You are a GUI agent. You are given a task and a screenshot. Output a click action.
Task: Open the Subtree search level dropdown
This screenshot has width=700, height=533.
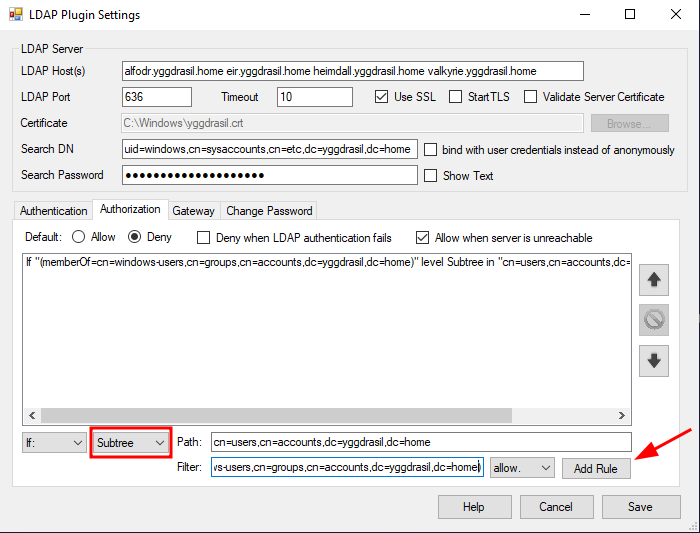tap(130, 442)
